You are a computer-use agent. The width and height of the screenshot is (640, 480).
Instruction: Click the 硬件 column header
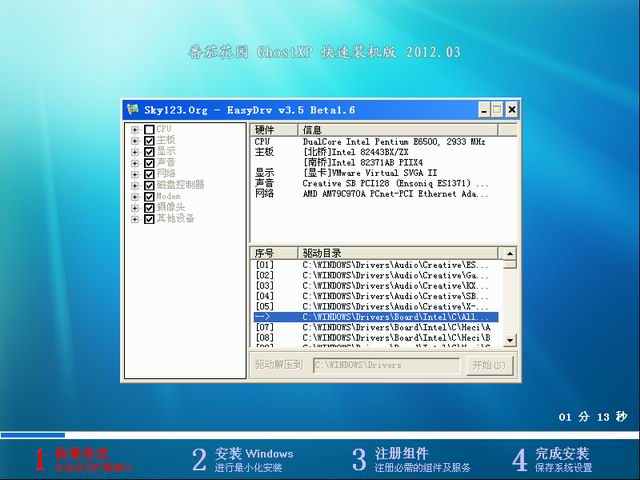274,130
